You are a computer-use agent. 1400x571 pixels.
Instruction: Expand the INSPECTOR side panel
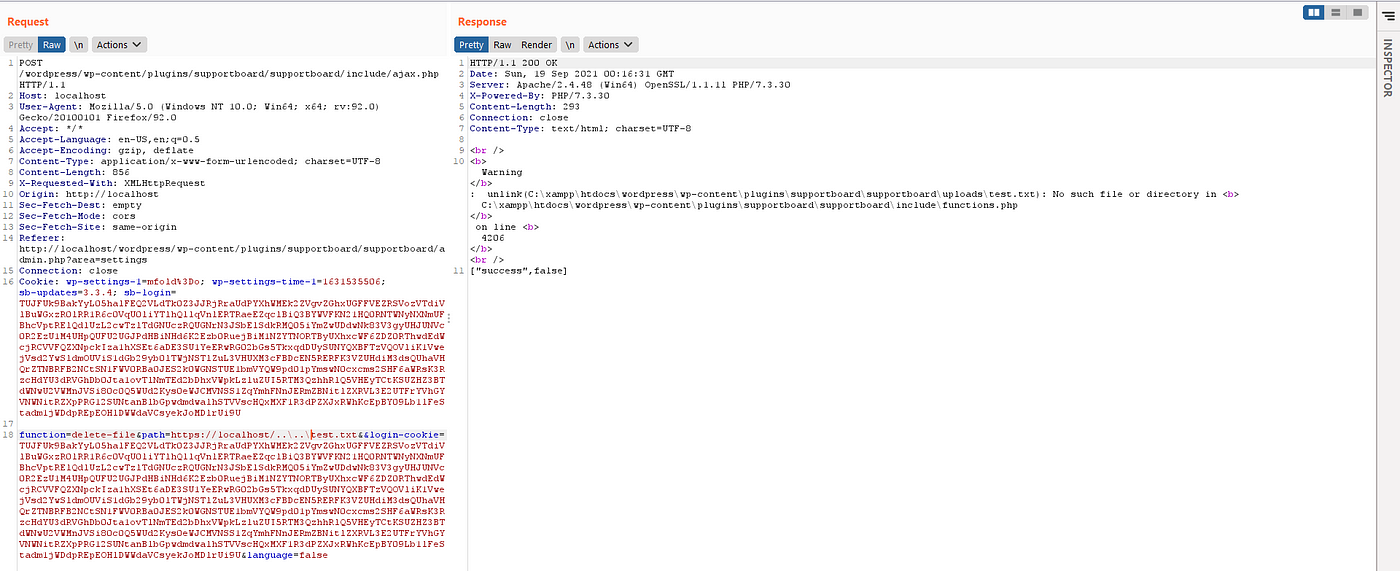(x=1386, y=67)
